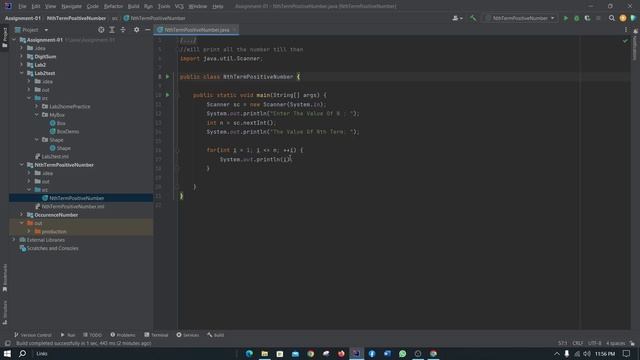
Task: Hide the Project tool window
Action: pos(148,30)
